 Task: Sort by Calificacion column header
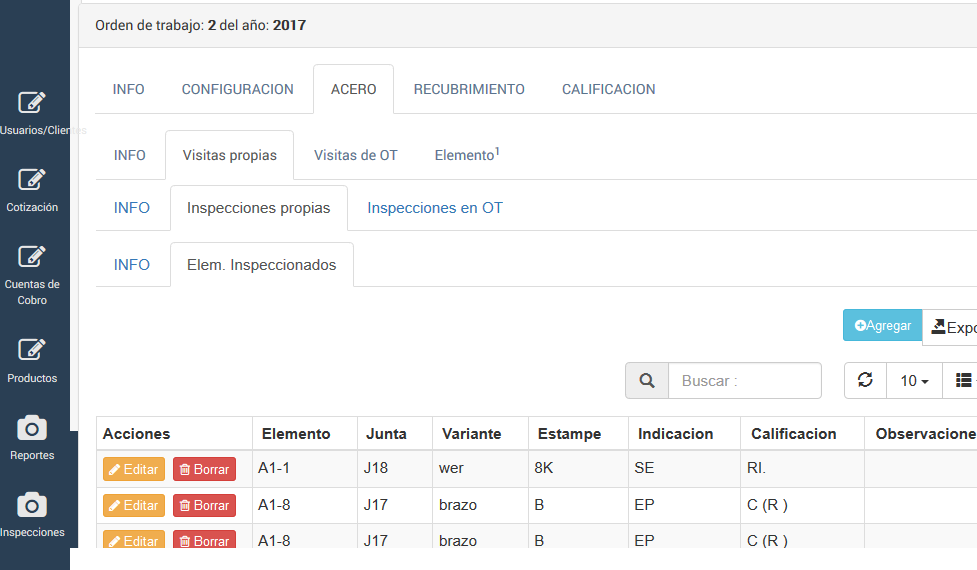pyautogui.click(x=793, y=434)
